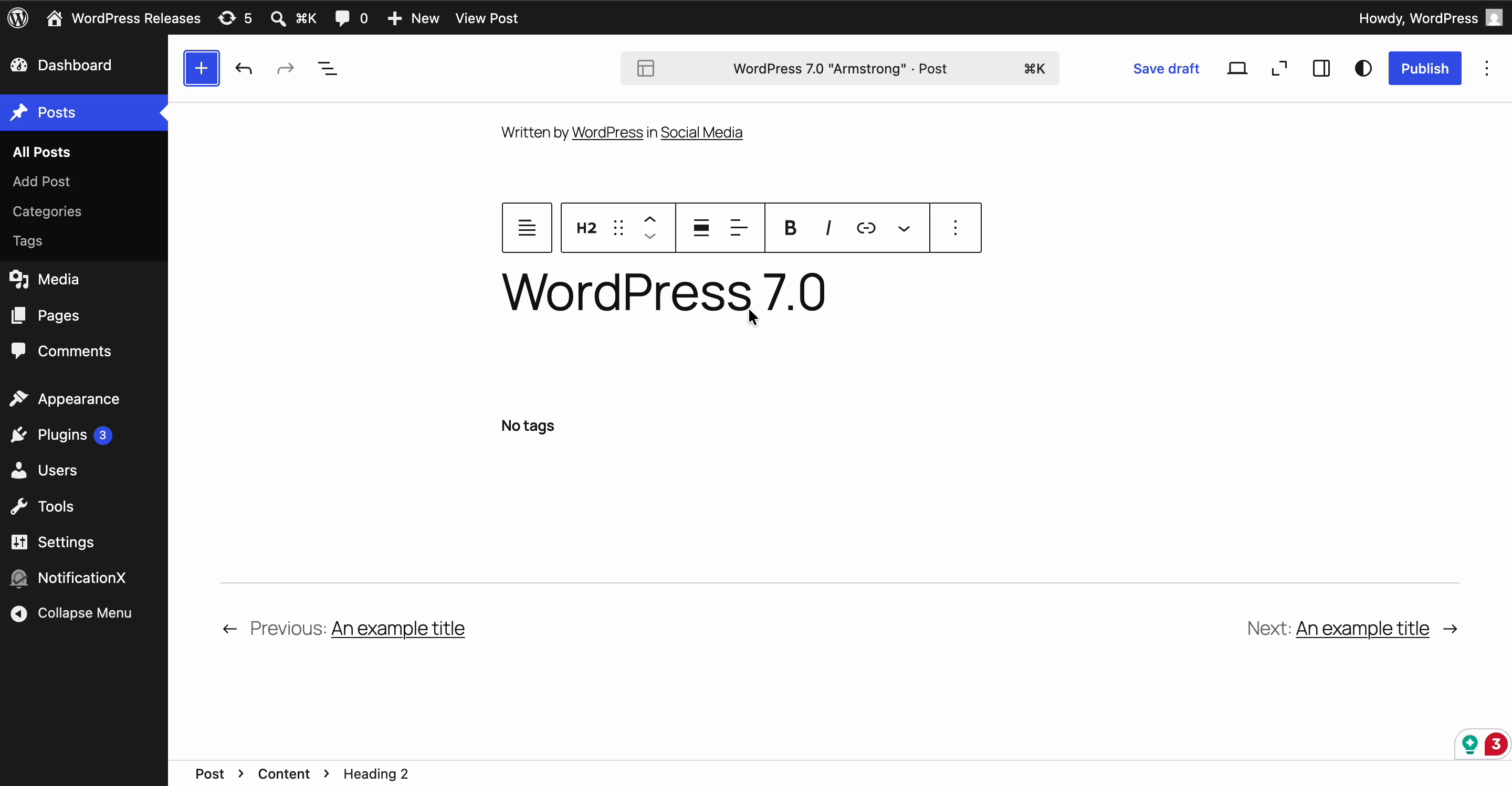Open comments bubble in admin bar
Image resolution: width=1512 pixels, height=786 pixels.
click(352, 18)
